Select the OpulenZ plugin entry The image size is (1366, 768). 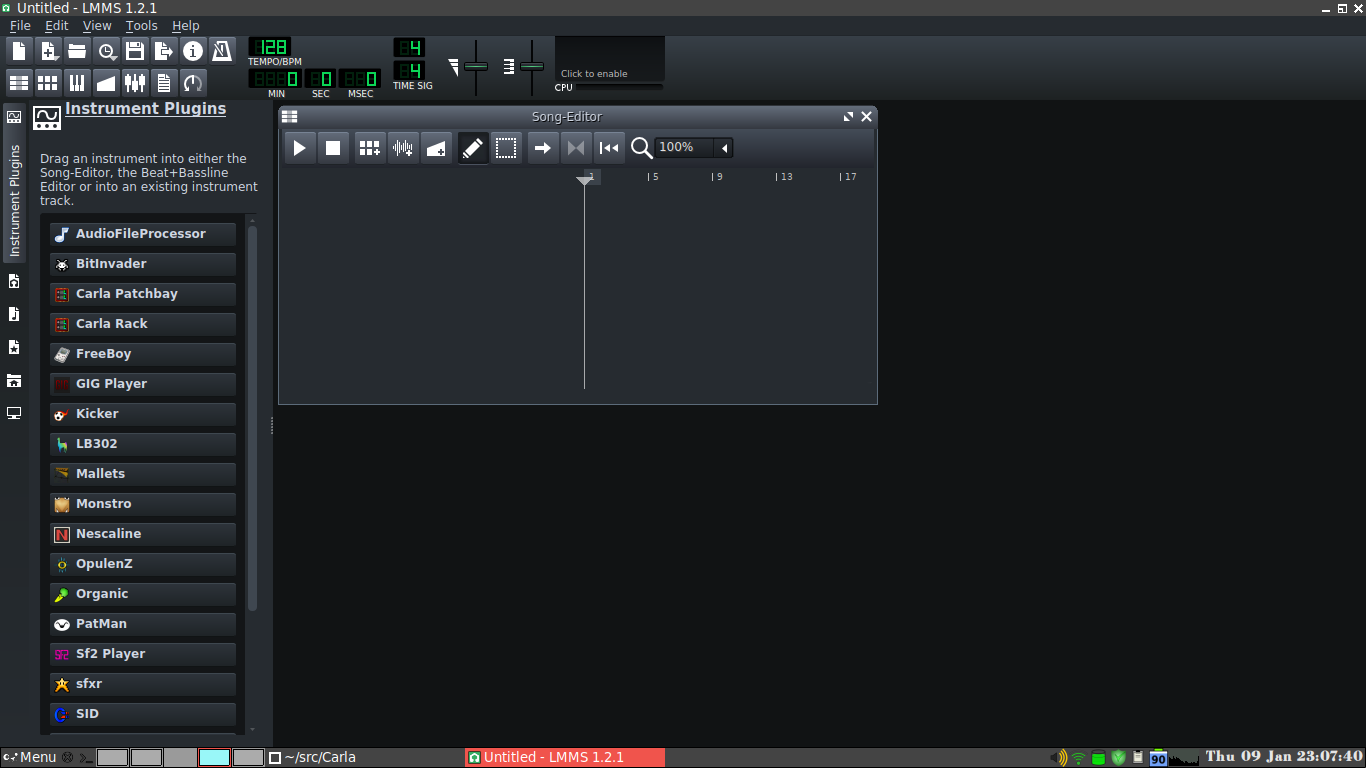coord(143,564)
